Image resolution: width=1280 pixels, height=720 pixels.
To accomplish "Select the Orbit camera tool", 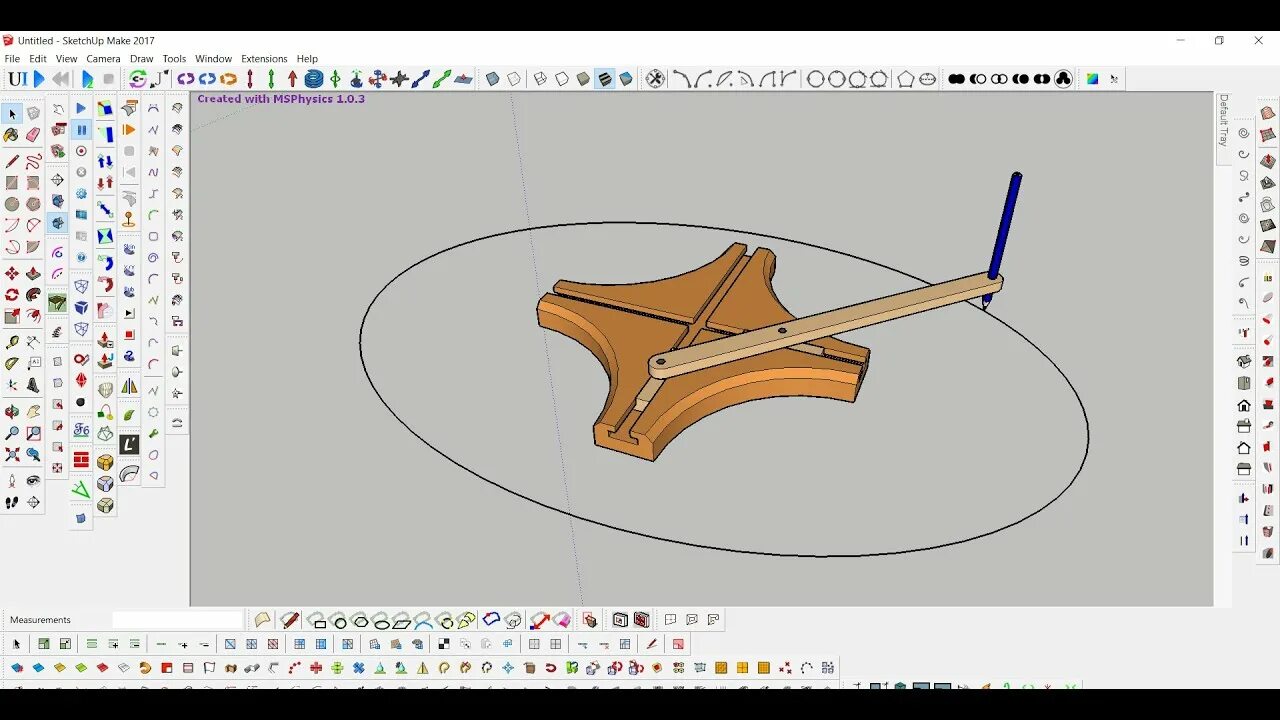I will (x=12, y=412).
